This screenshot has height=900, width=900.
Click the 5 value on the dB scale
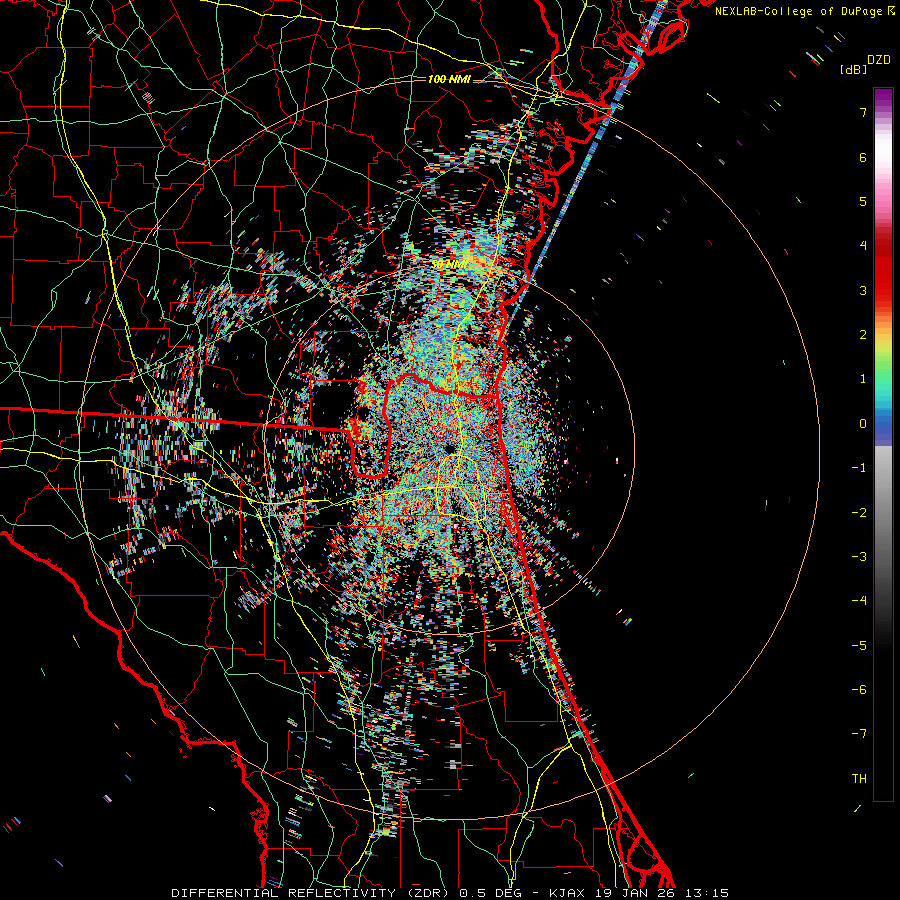(x=863, y=201)
